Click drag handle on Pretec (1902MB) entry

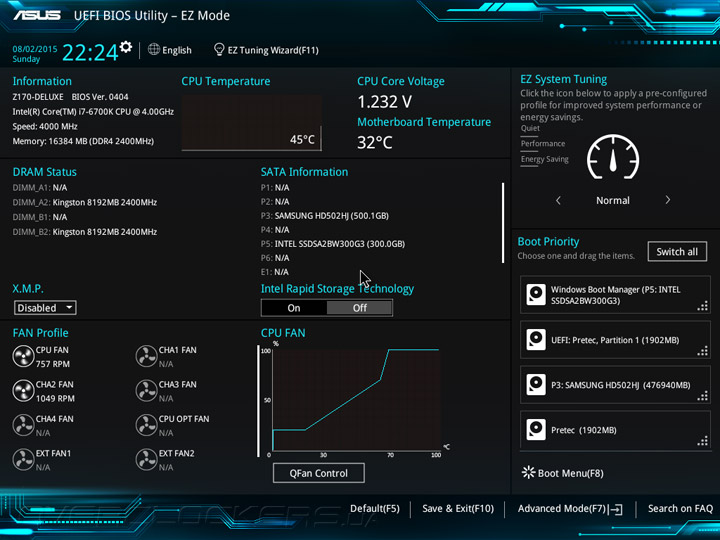(x=703, y=441)
